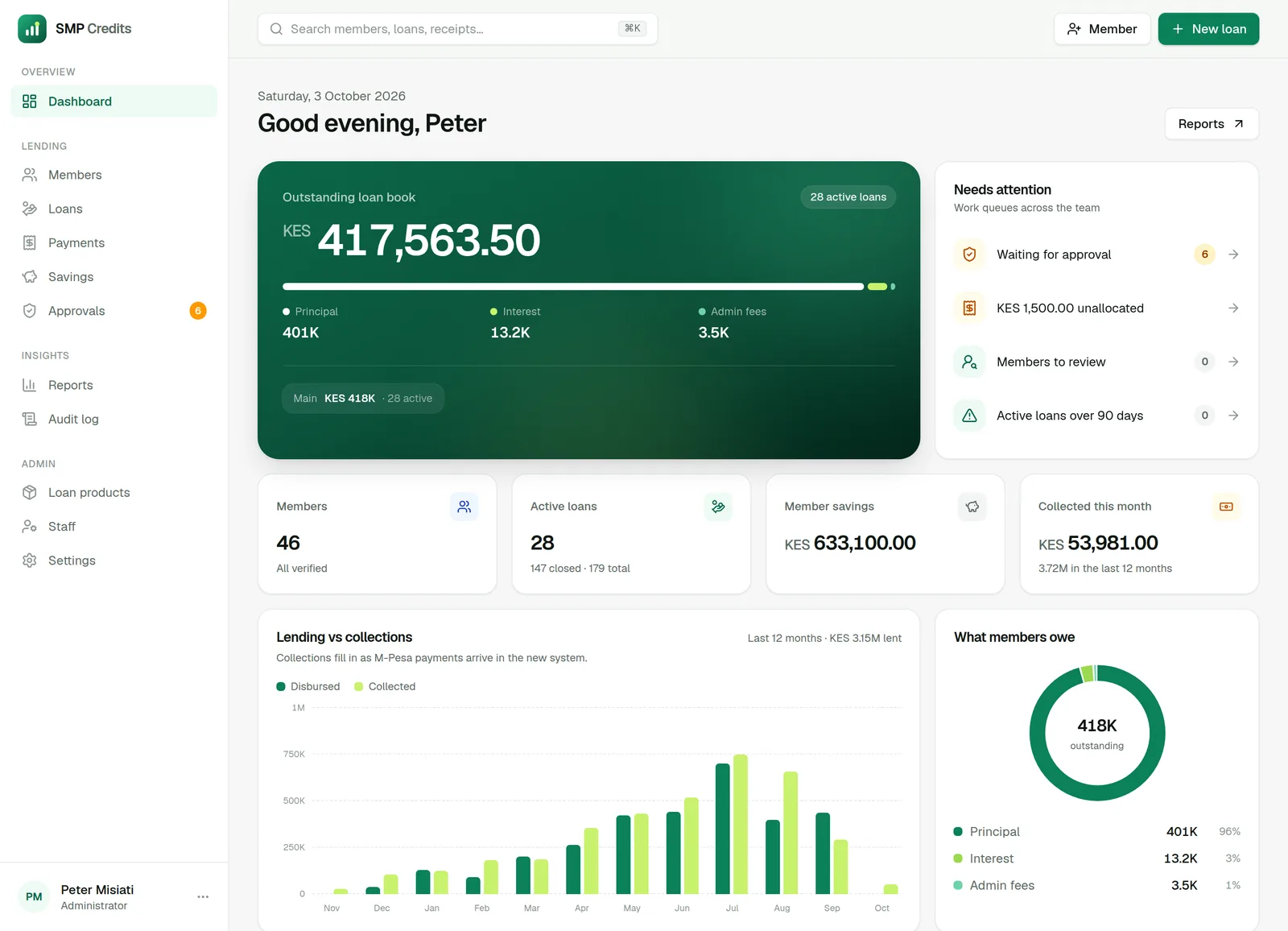Open the arrow for Waiting for approval

pyautogui.click(x=1233, y=254)
